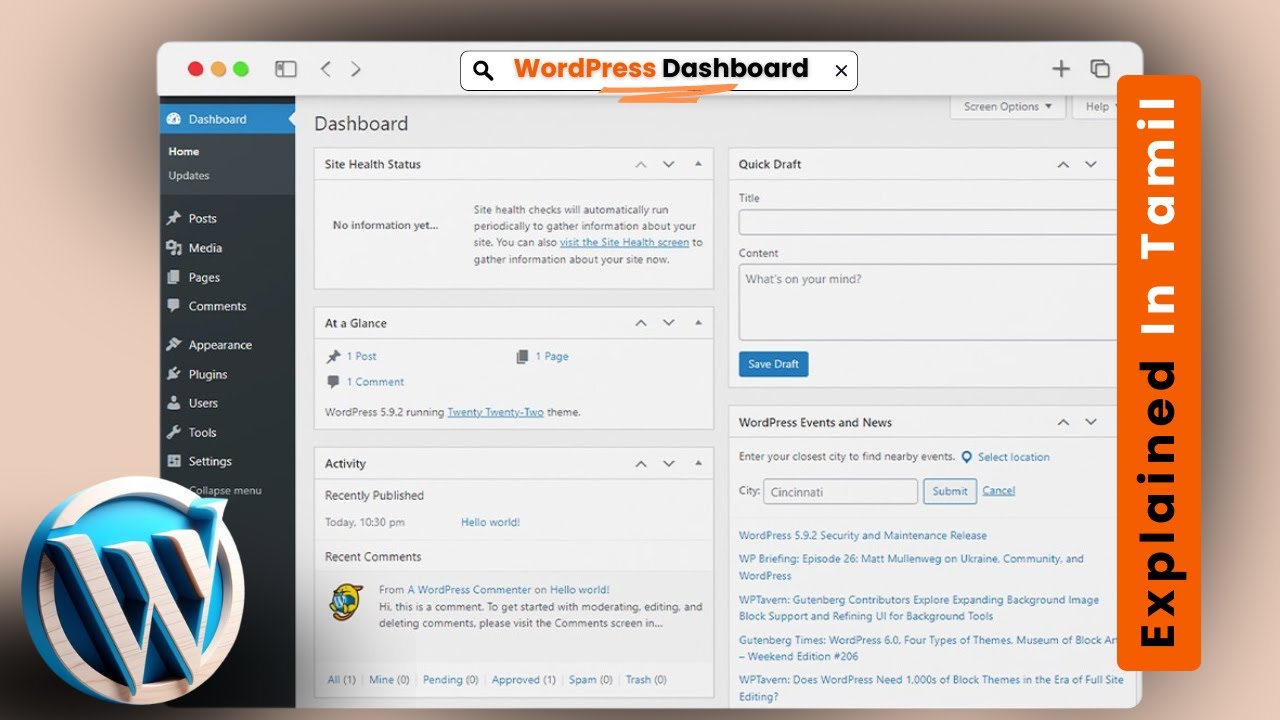1280x720 pixels.
Task: Filter comments by Mine (0)
Action: tap(389, 680)
